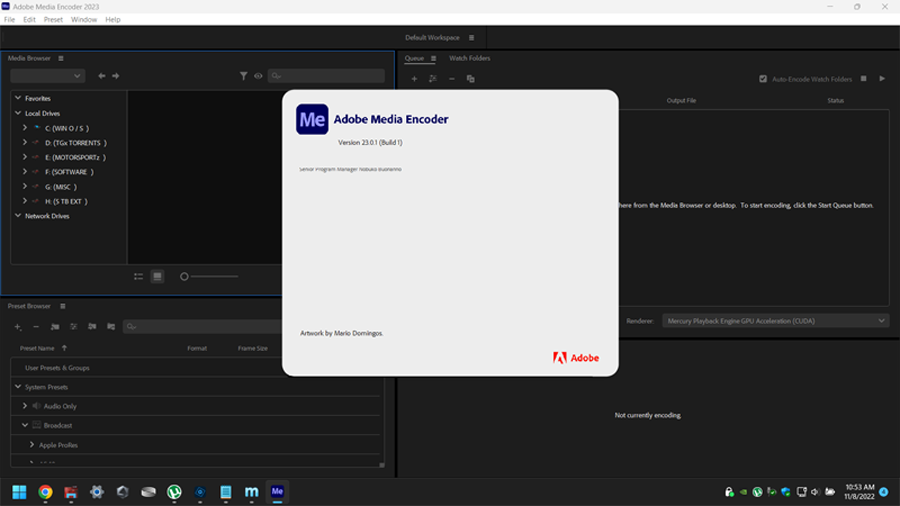Viewport: 900px width, 506px height.
Task: Switch to the Watch Folders tab
Action: 470,58
